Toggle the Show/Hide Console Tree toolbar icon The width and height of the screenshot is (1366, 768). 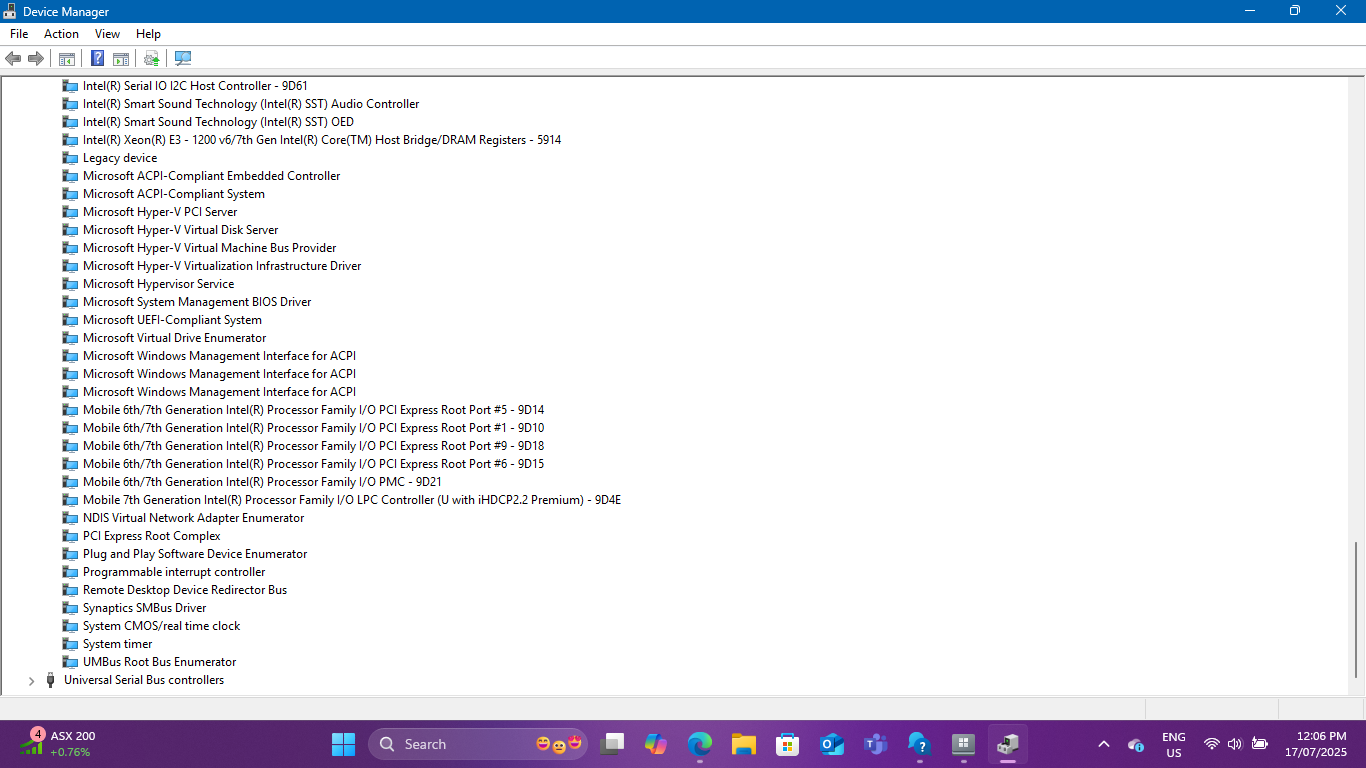(x=67, y=58)
